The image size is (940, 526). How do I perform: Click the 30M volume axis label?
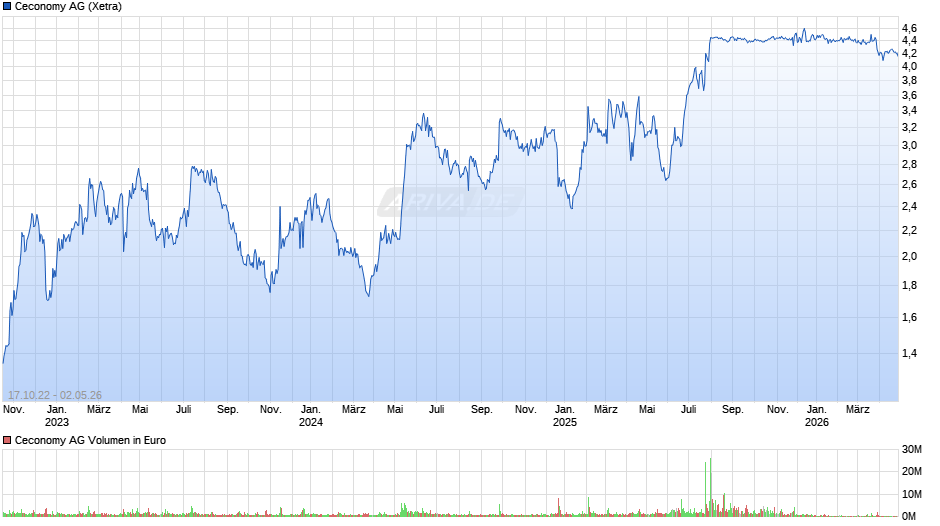(911, 449)
